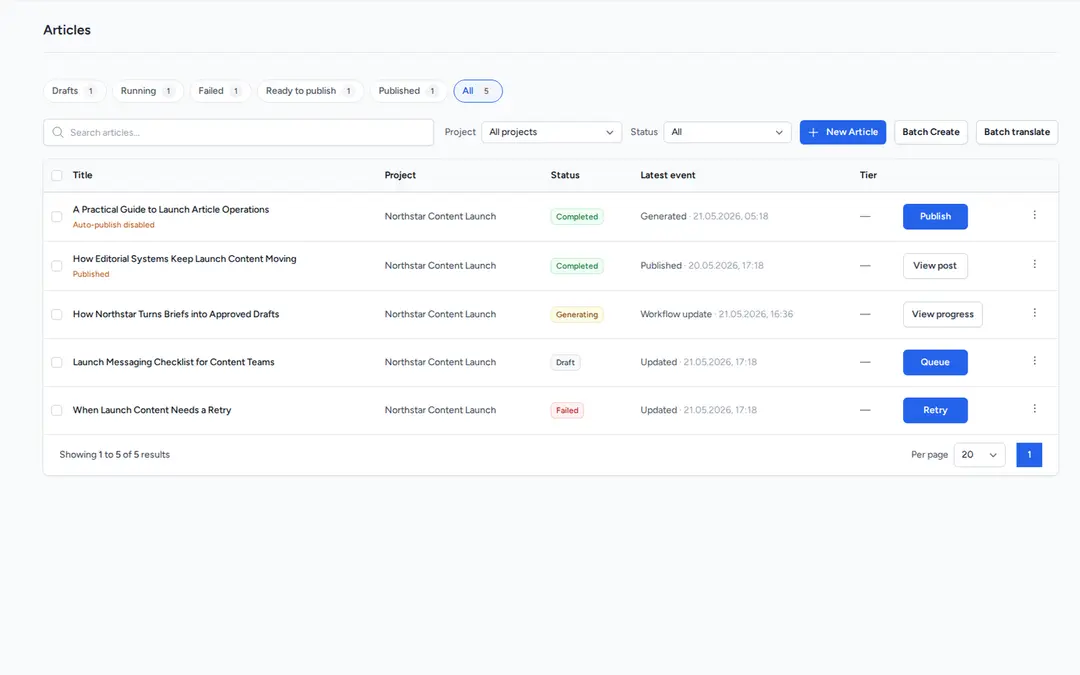Open the more-options menu for A Practical Guide article
This screenshot has height=675, width=1080.
(x=1034, y=216)
